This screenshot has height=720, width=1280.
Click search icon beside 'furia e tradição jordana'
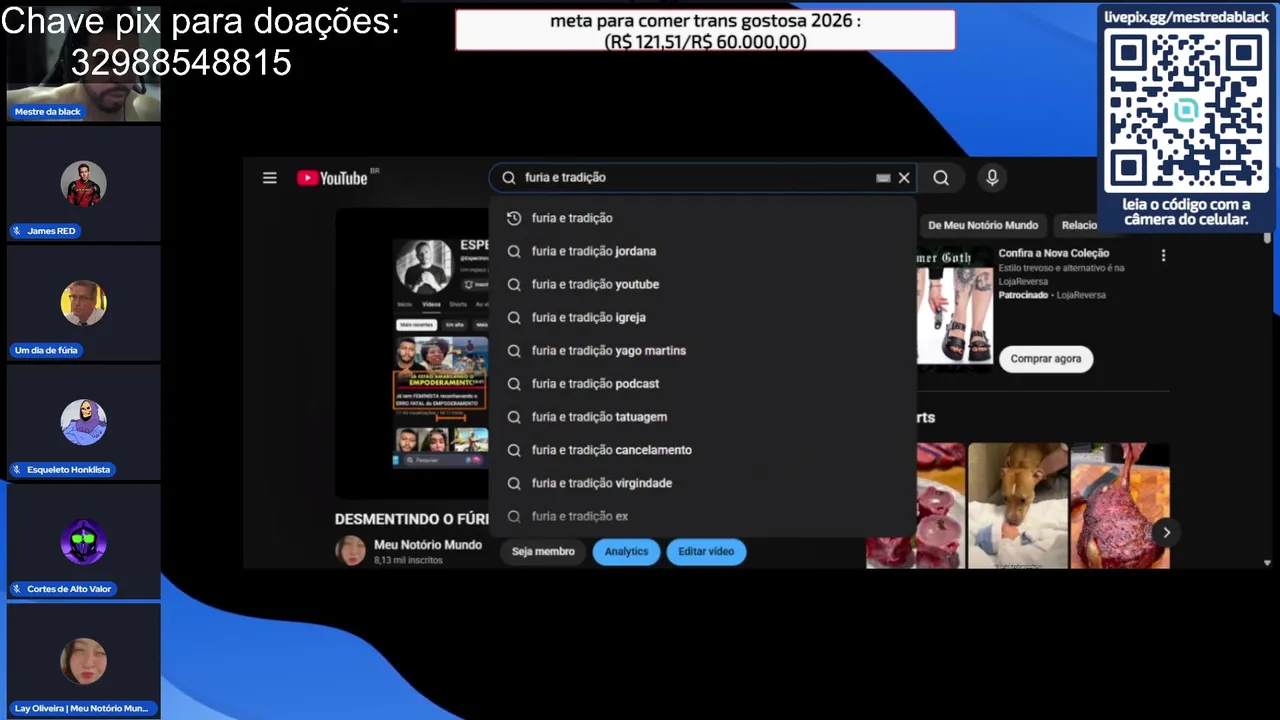coord(514,251)
